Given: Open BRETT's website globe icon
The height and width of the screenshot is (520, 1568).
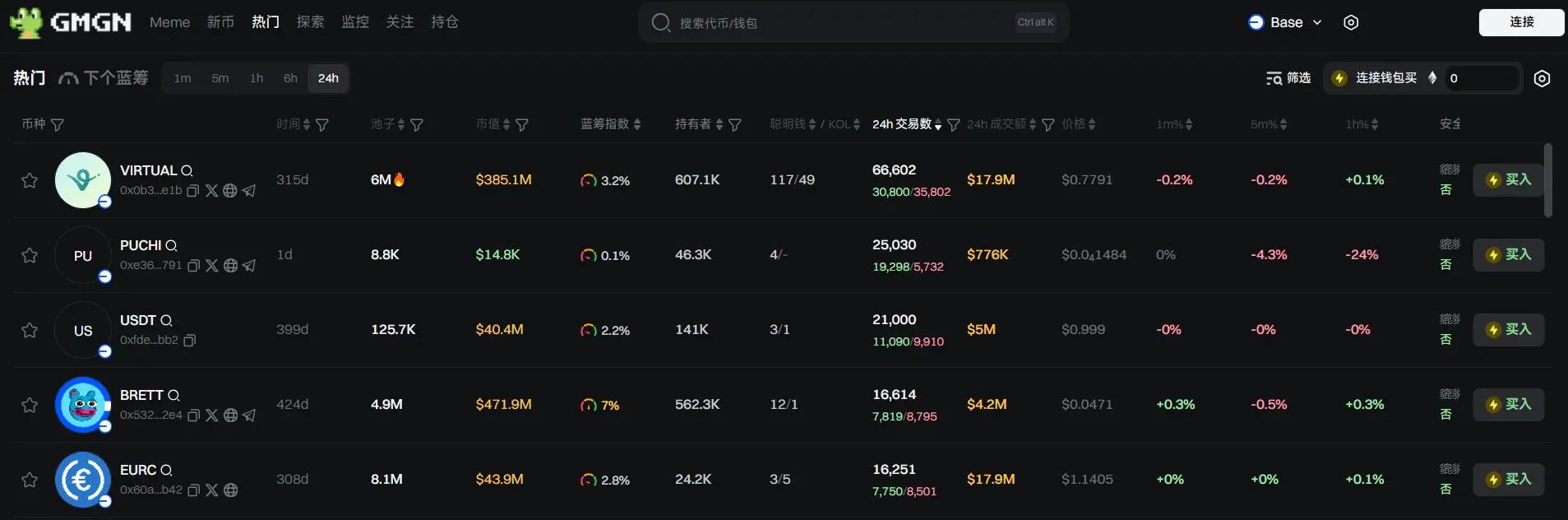Looking at the screenshot, I should click(230, 416).
